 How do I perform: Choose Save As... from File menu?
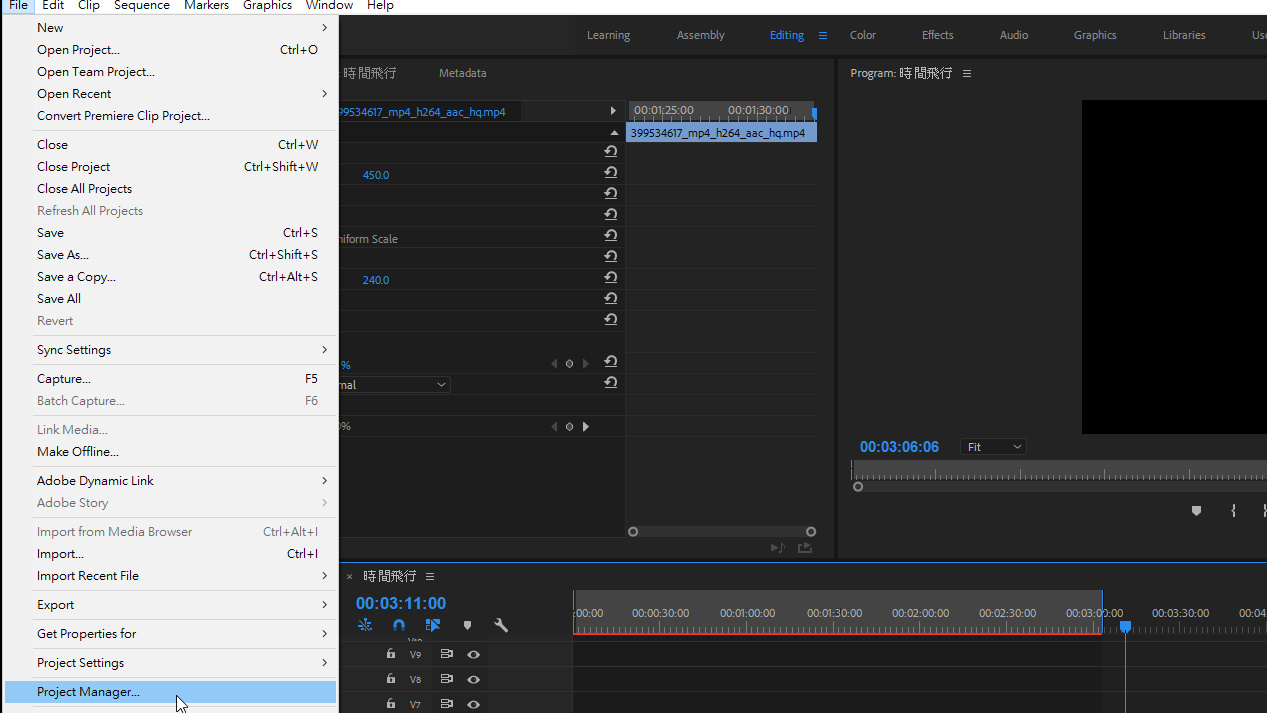click(170, 255)
